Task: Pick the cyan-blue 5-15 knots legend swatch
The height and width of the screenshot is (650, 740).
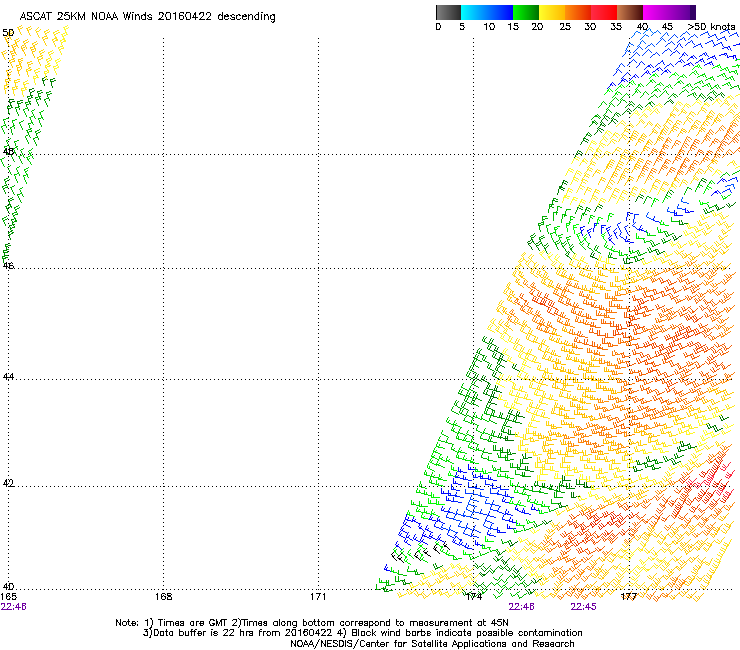Action: pyautogui.click(x=487, y=12)
